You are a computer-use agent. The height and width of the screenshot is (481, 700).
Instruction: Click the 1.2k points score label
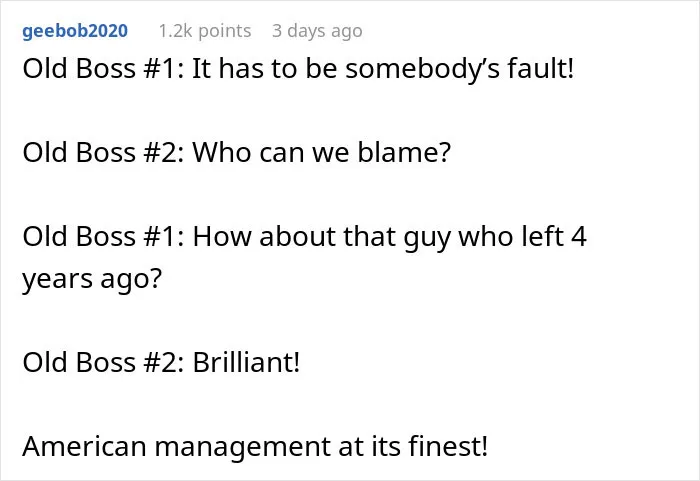205,31
